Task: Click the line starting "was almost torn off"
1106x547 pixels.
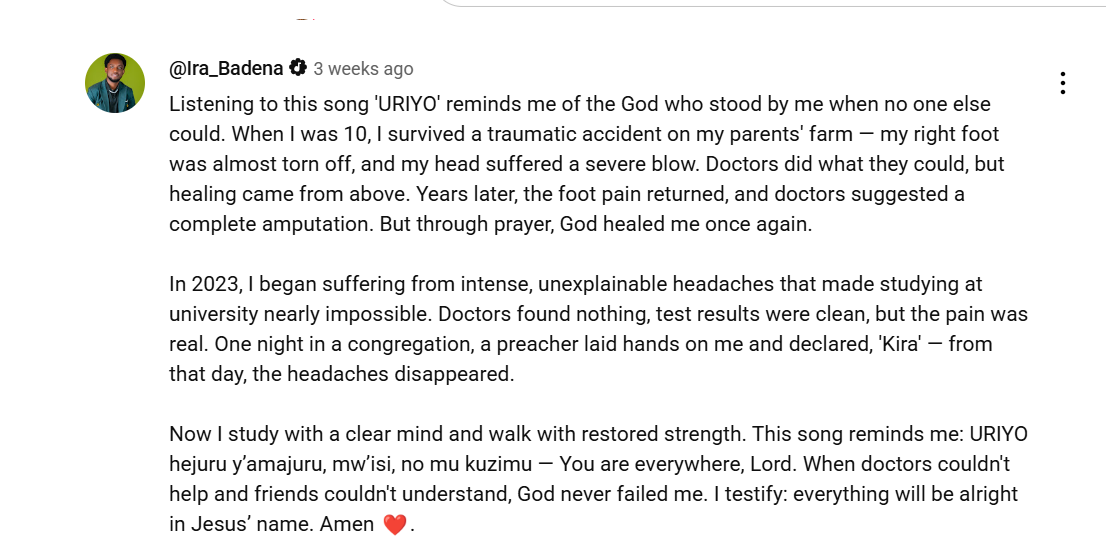Action: [587, 164]
